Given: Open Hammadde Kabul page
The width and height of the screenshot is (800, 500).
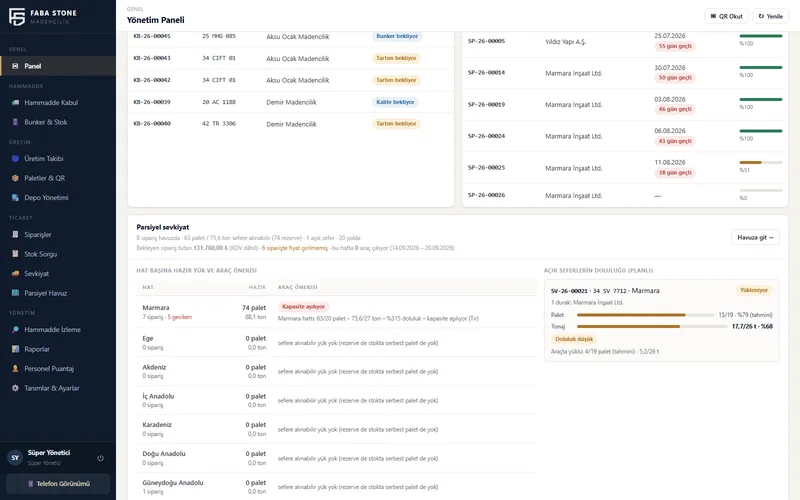Looking at the screenshot, I should coord(58,103).
